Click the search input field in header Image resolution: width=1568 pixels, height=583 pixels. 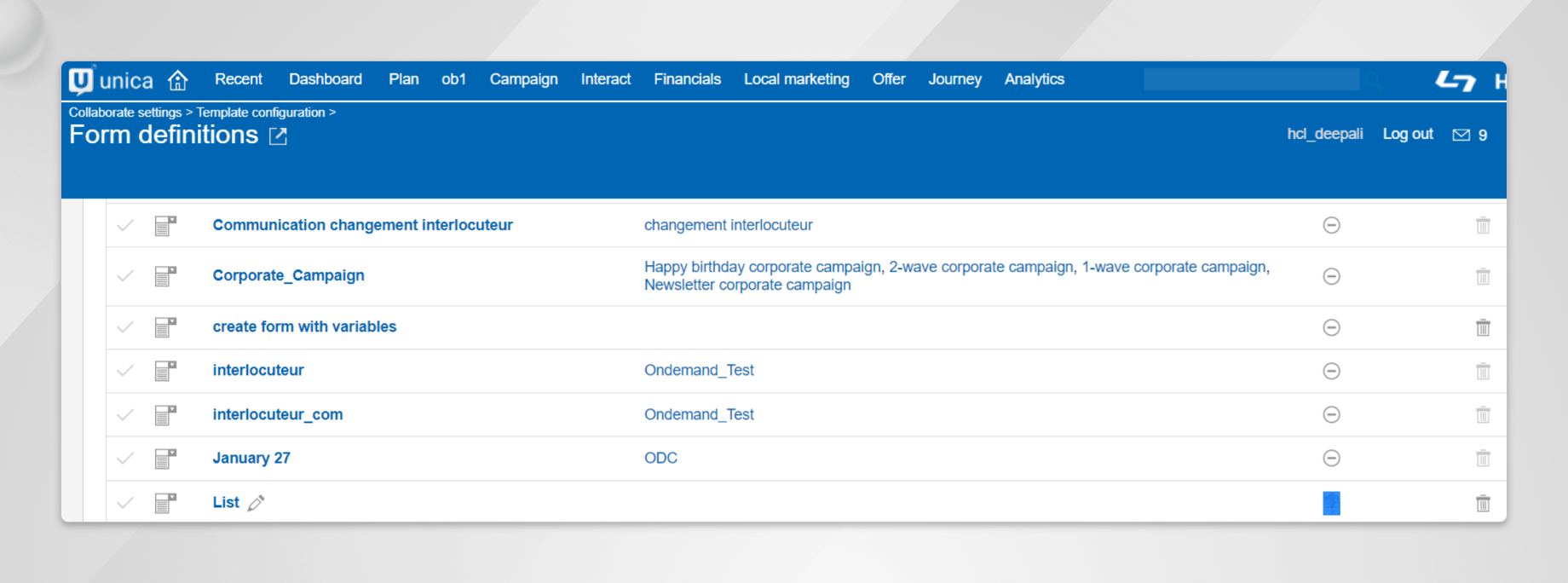click(x=1250, y=80)
